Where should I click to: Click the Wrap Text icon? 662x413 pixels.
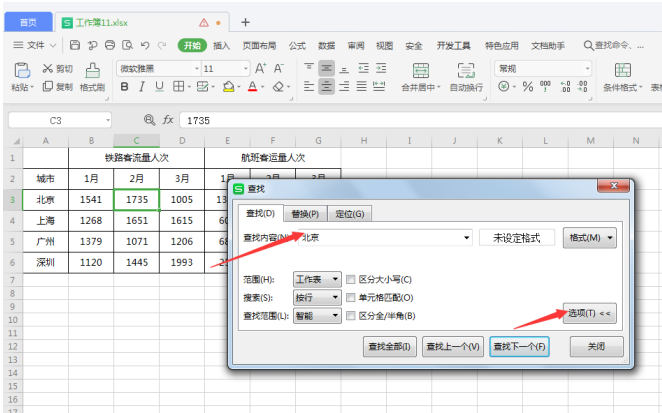pyautogui.click(x=466, y=70)
